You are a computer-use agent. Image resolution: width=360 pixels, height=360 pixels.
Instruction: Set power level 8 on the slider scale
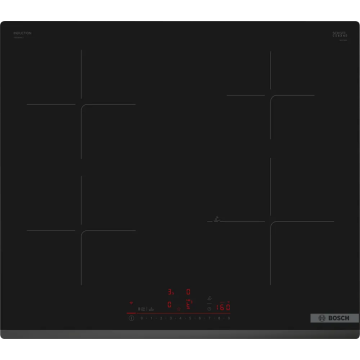219,318
